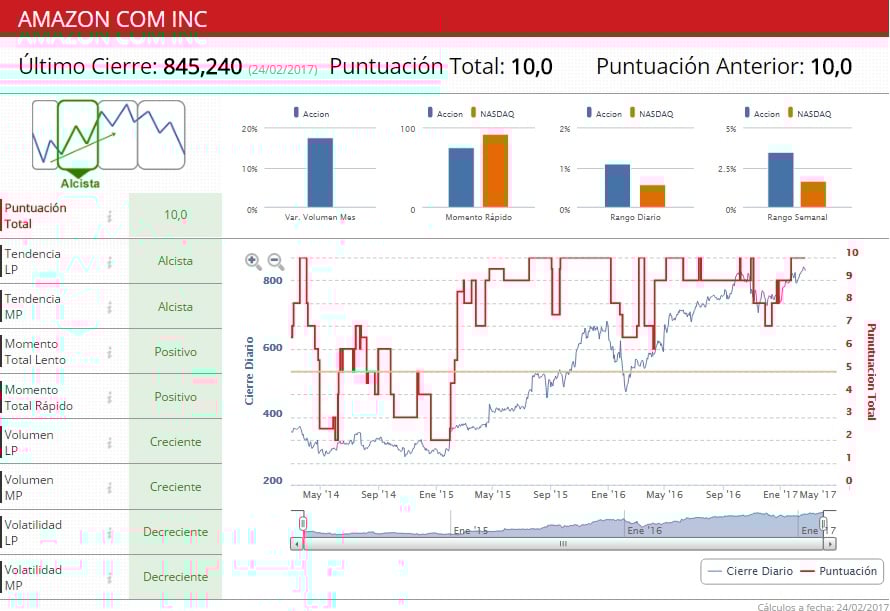Image resolution: width=890 pixels, height=611 pixels.
Task: Click the Cierre Diario y-axis title
Action: [x=249, y=371]
